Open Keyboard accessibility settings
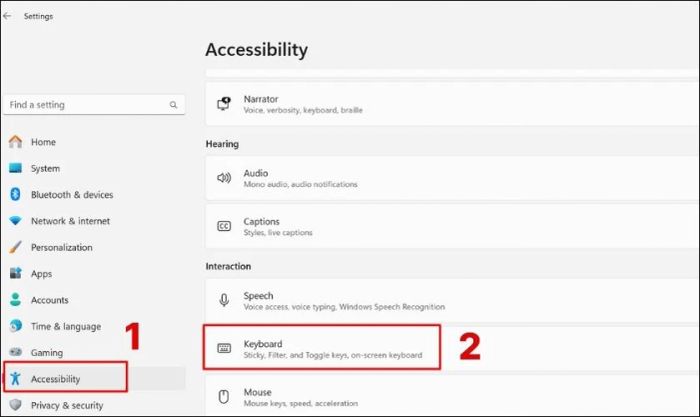700x417 pixels. [x=452, y=349]
